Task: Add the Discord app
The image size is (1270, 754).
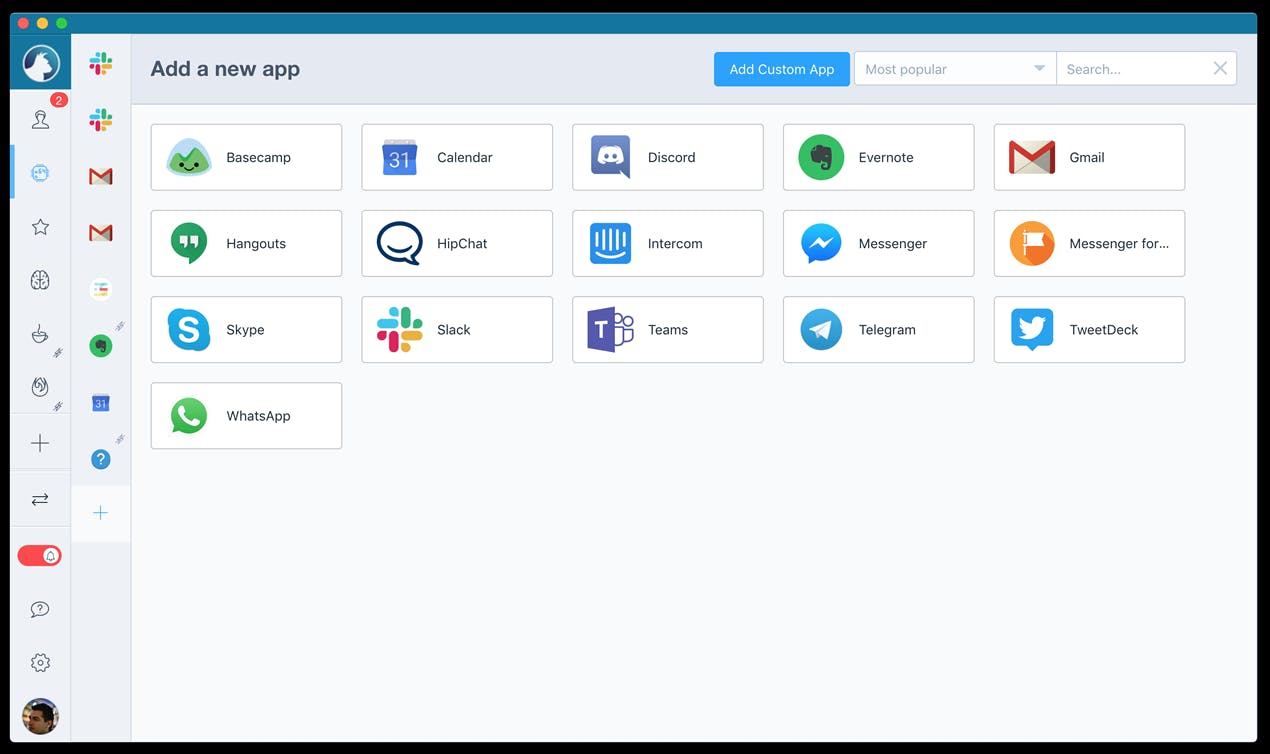Action: click(x=668, y=157)
